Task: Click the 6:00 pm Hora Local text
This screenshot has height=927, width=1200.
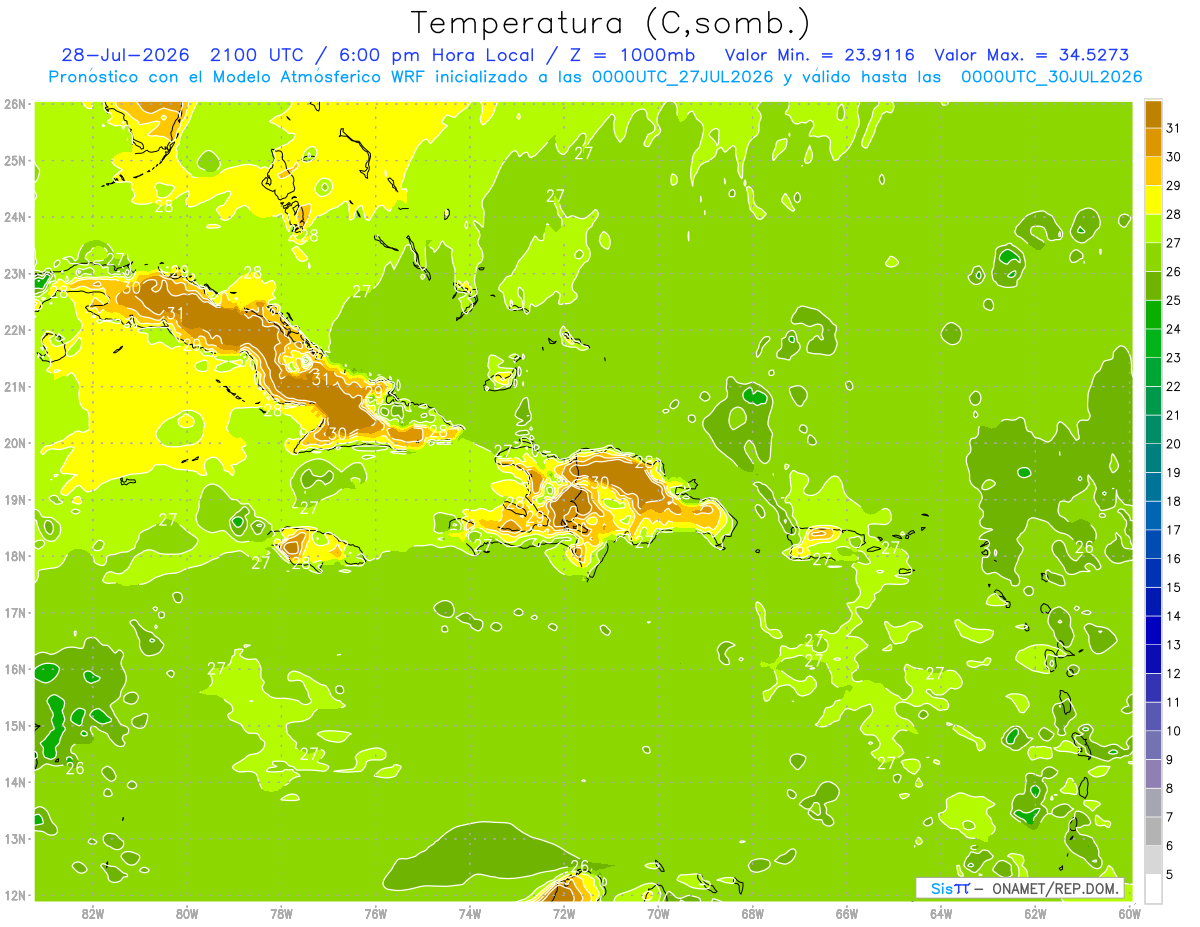Action: click(x=438, y=55)
